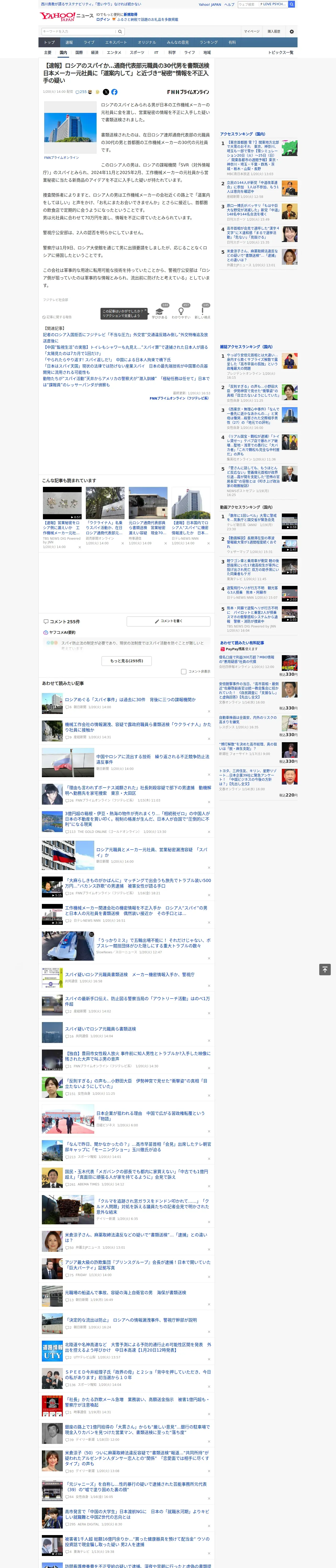Click the 新規取得 ID link
This screenshot has height=1568, width=336.
(131, 14)
